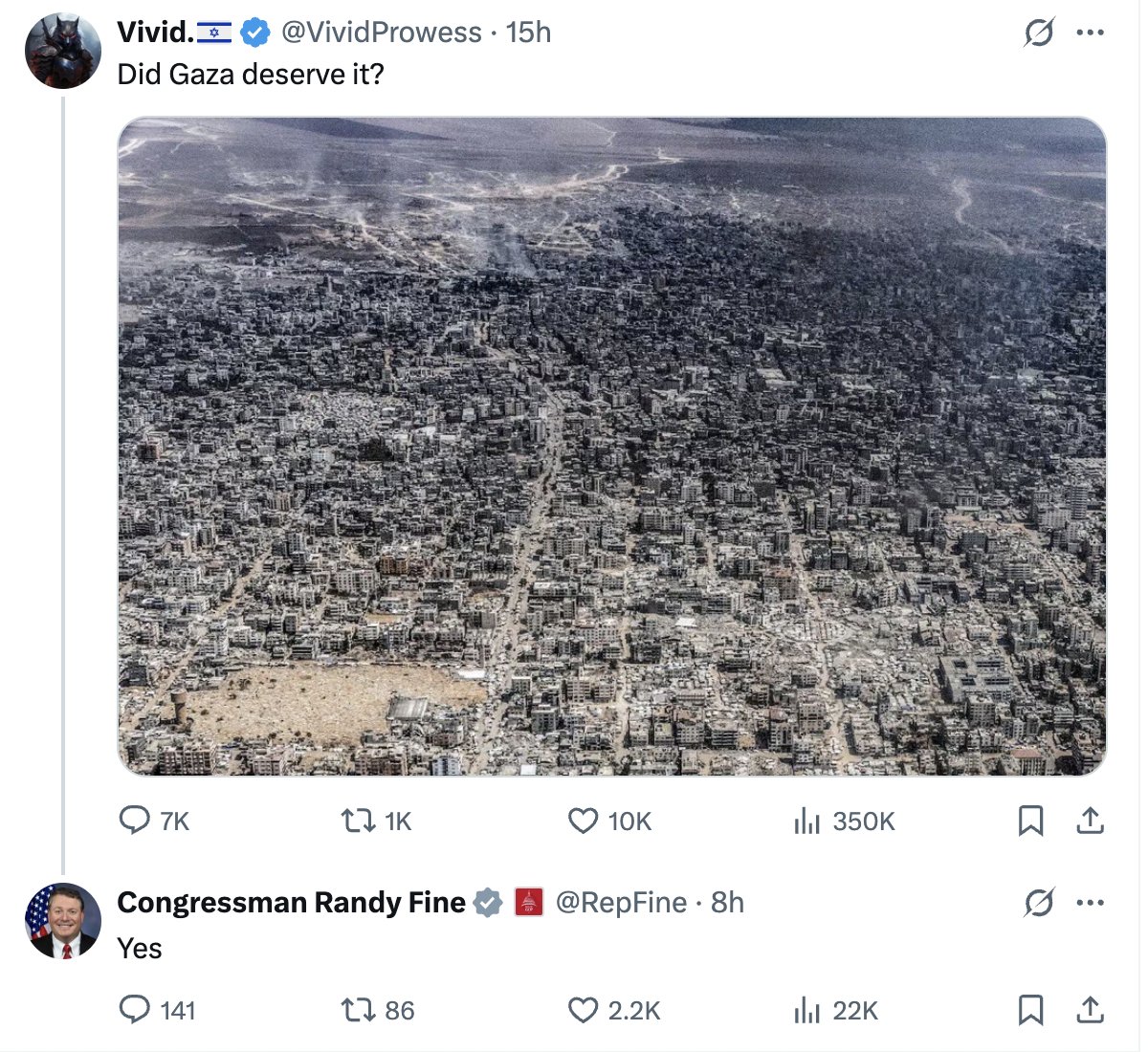Open more options for VividProwess post
The height and width of the screenshot is (1052, 1148).
(1090, 33)
